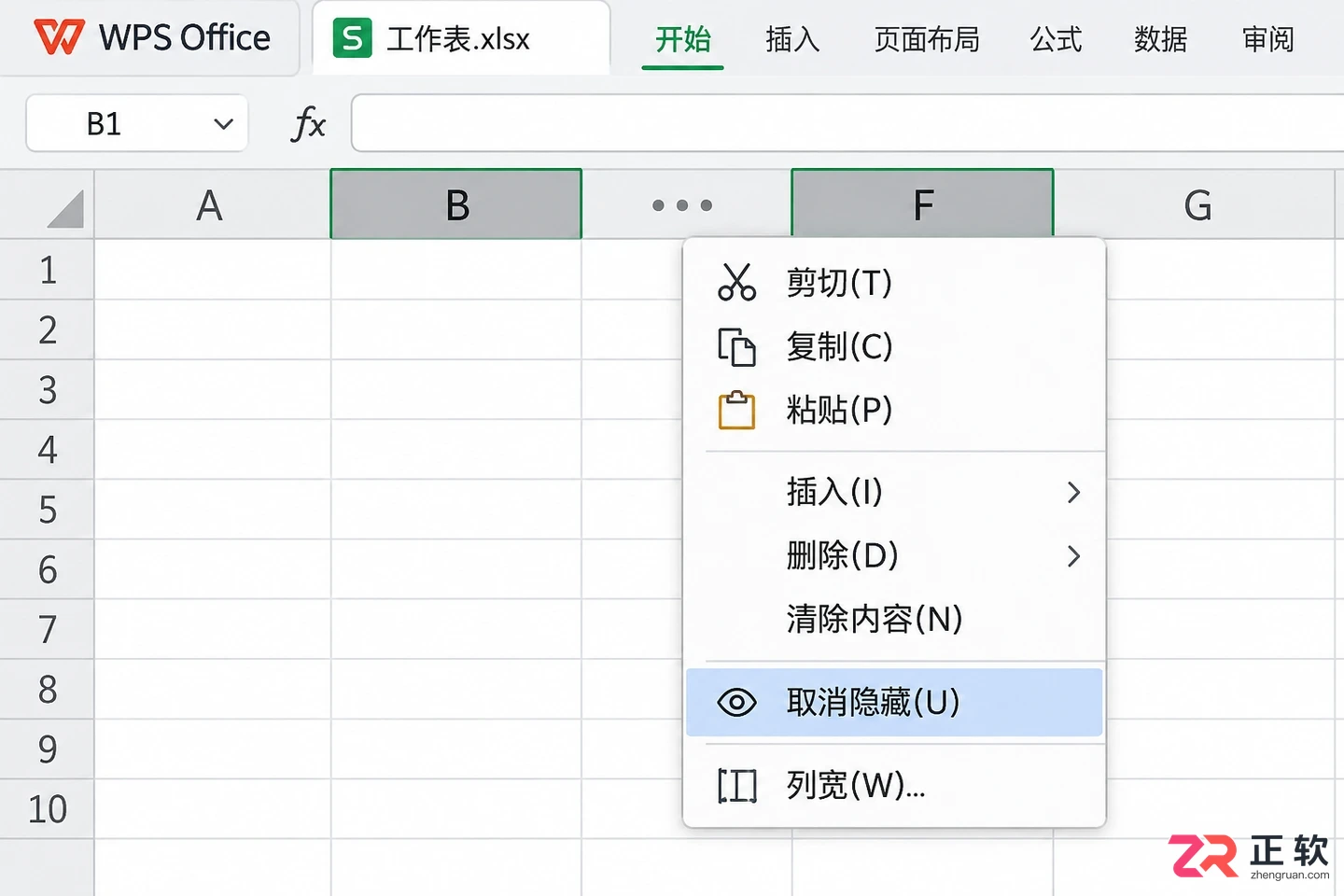The height and width of the screenshot is (896, 1344).
Task: Switch to the 开始 ribbon tab
Action: (x=683, y=39)
